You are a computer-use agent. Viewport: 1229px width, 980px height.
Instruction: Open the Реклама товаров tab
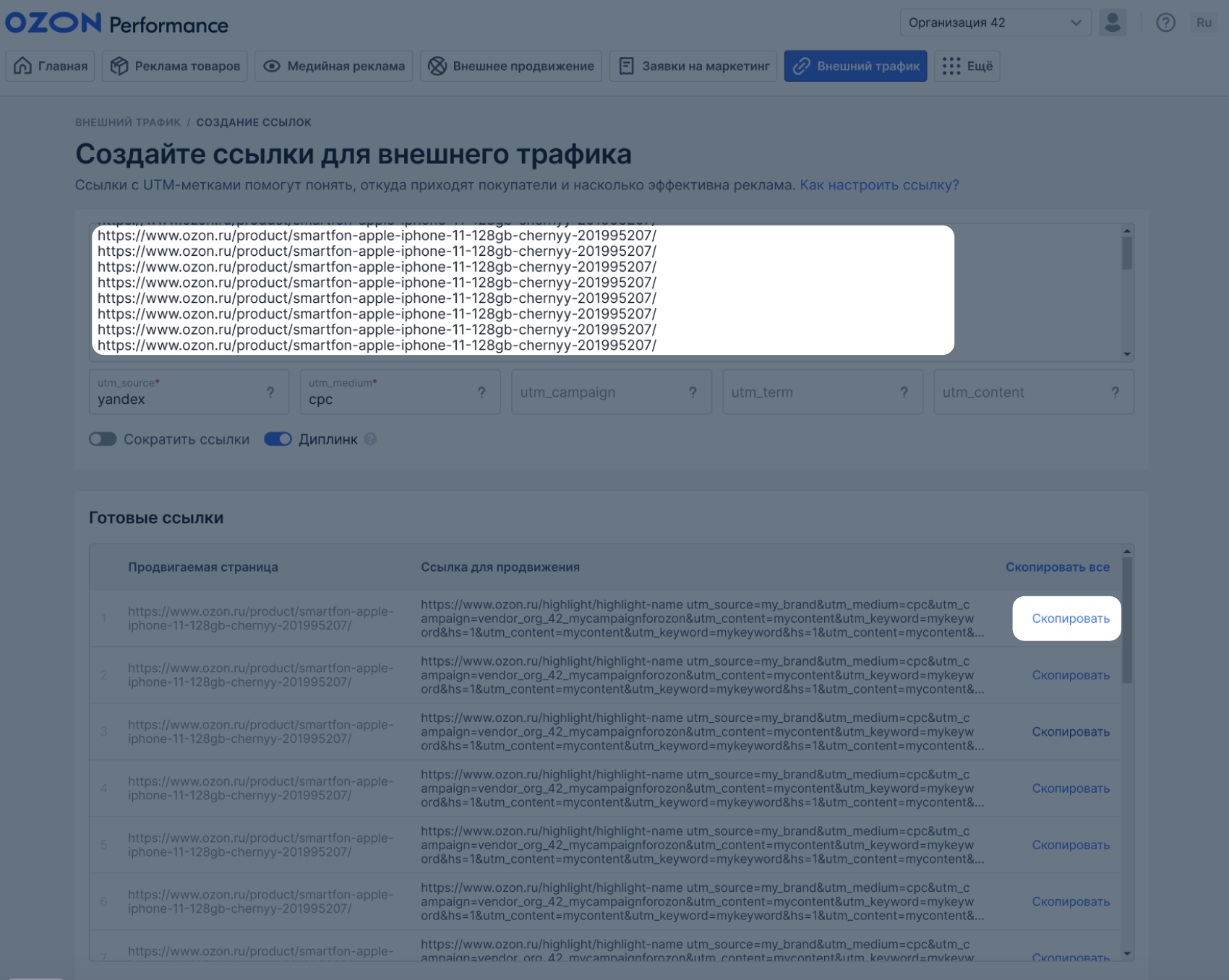(x=175, y=66)
